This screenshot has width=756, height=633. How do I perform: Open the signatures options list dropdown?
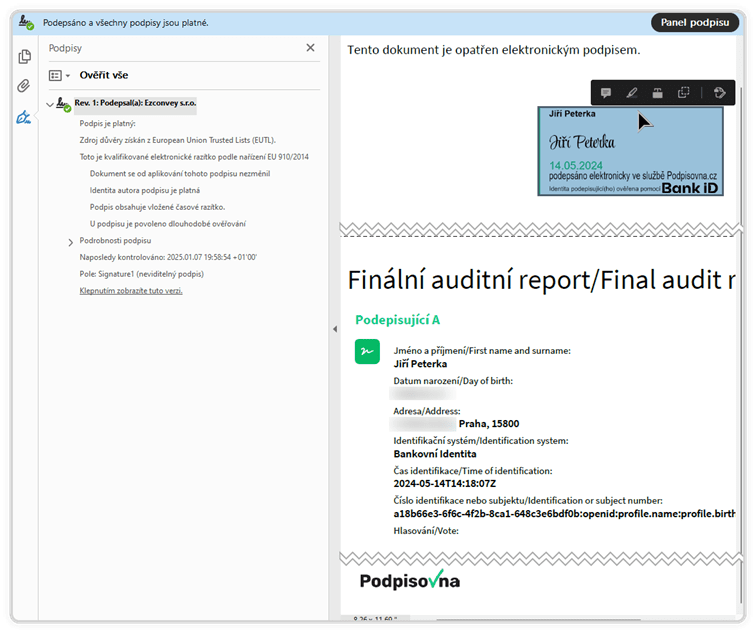pyautogui.click(x=59, y=76)
